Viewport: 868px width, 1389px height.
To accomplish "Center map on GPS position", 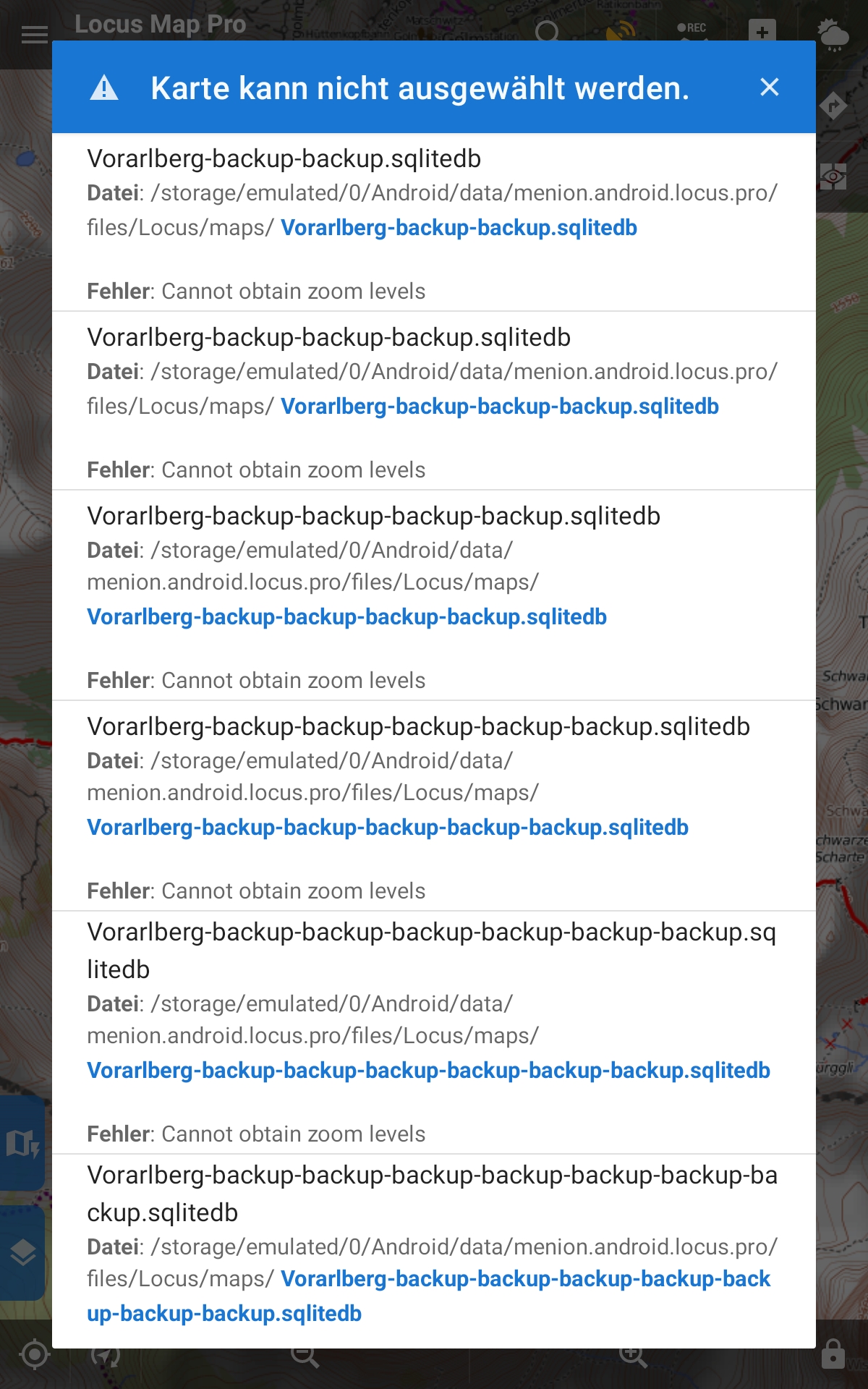I will 35,1355.
